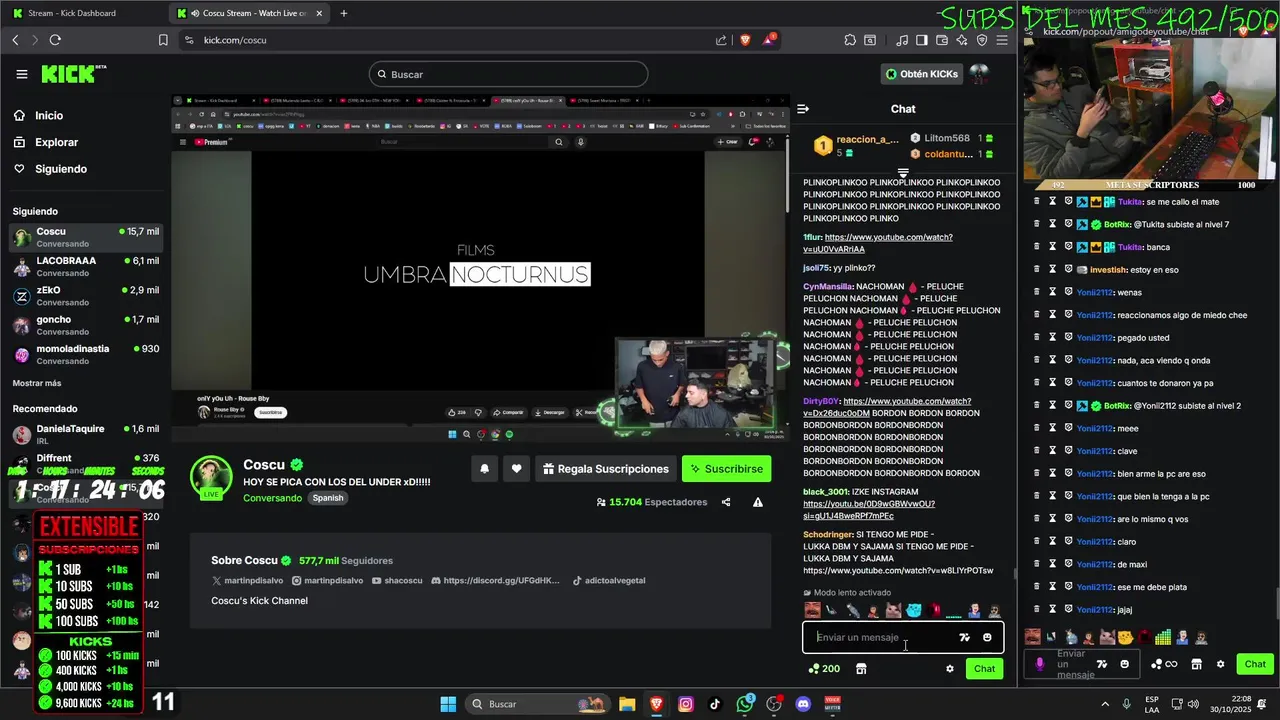Open the Brave playlist music icon
The width and height of the screenshot is (1280, 720).
902,40
